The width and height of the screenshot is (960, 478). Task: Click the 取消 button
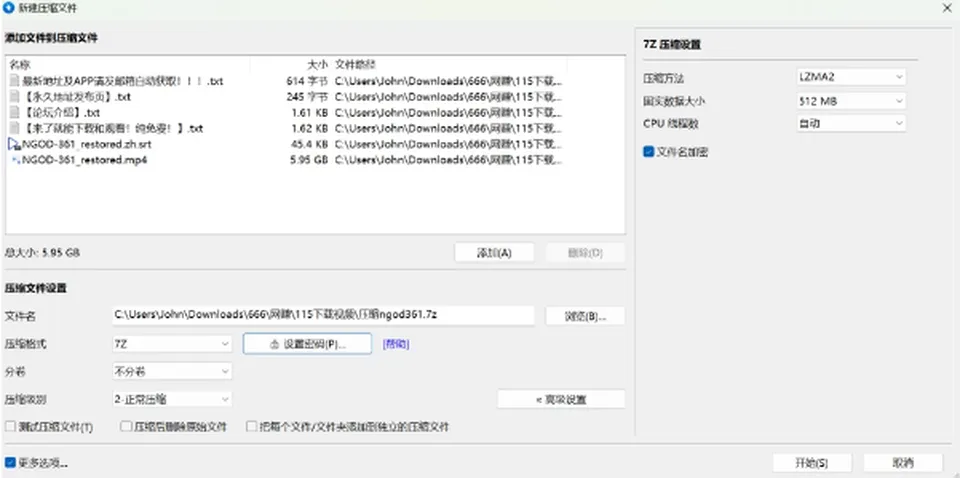(903, 462)
